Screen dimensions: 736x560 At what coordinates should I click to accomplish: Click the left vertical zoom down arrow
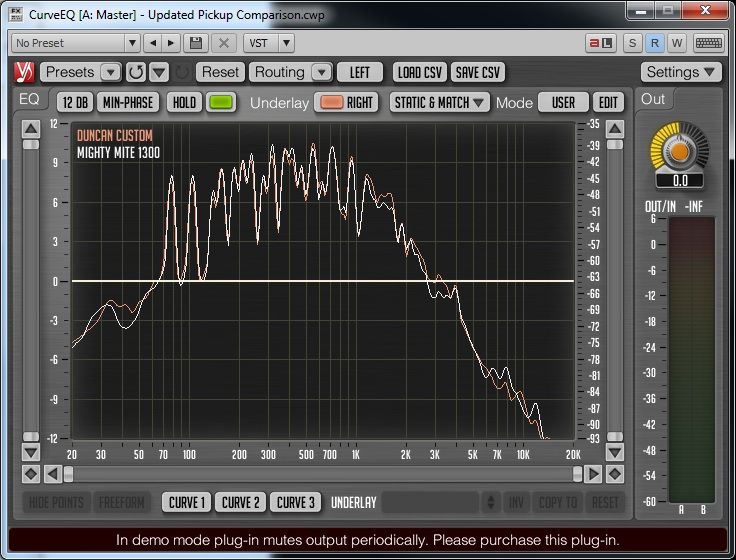coord(31,453)
